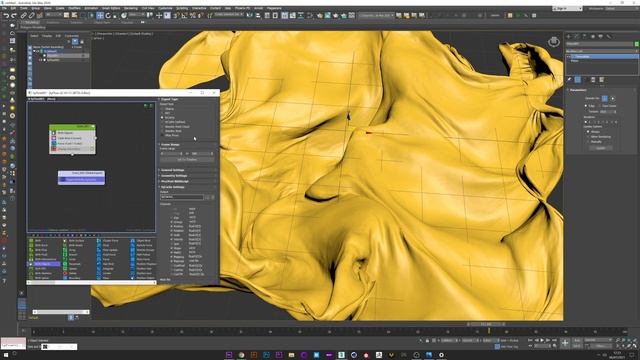Click the Undo arrow in main toolbar
Image resolution: width=640 pixels, height=360 pixels.
click(6, 16)
